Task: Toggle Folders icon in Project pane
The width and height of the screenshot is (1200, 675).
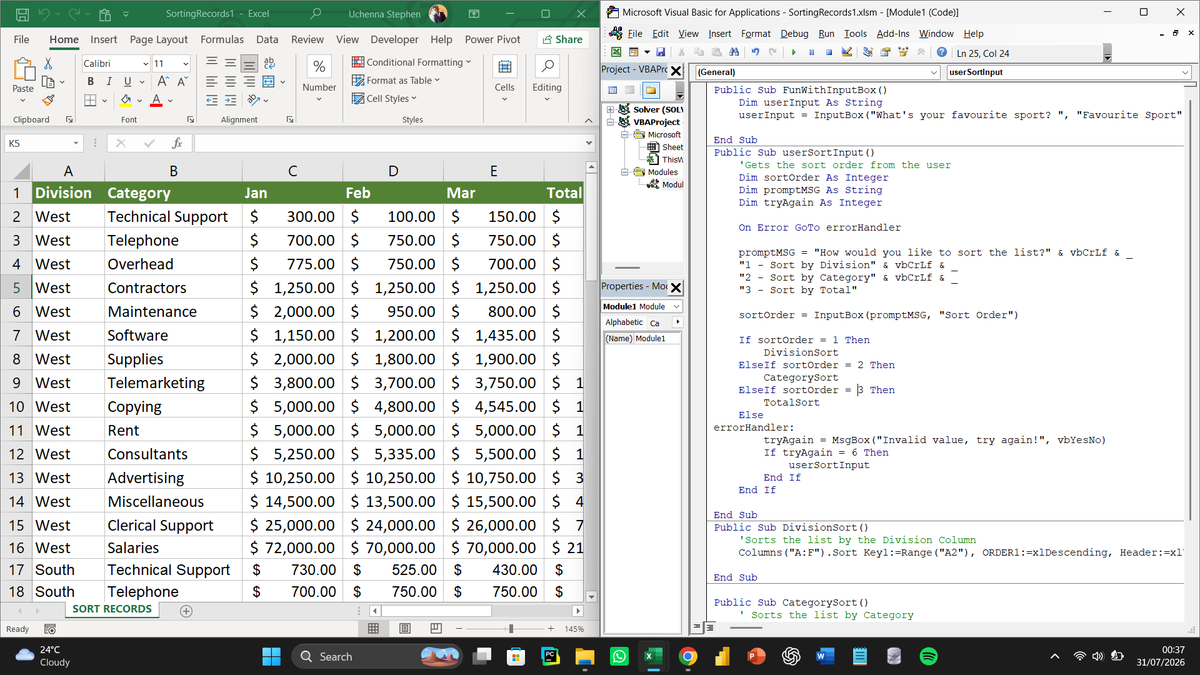Action: click(651, 90)
